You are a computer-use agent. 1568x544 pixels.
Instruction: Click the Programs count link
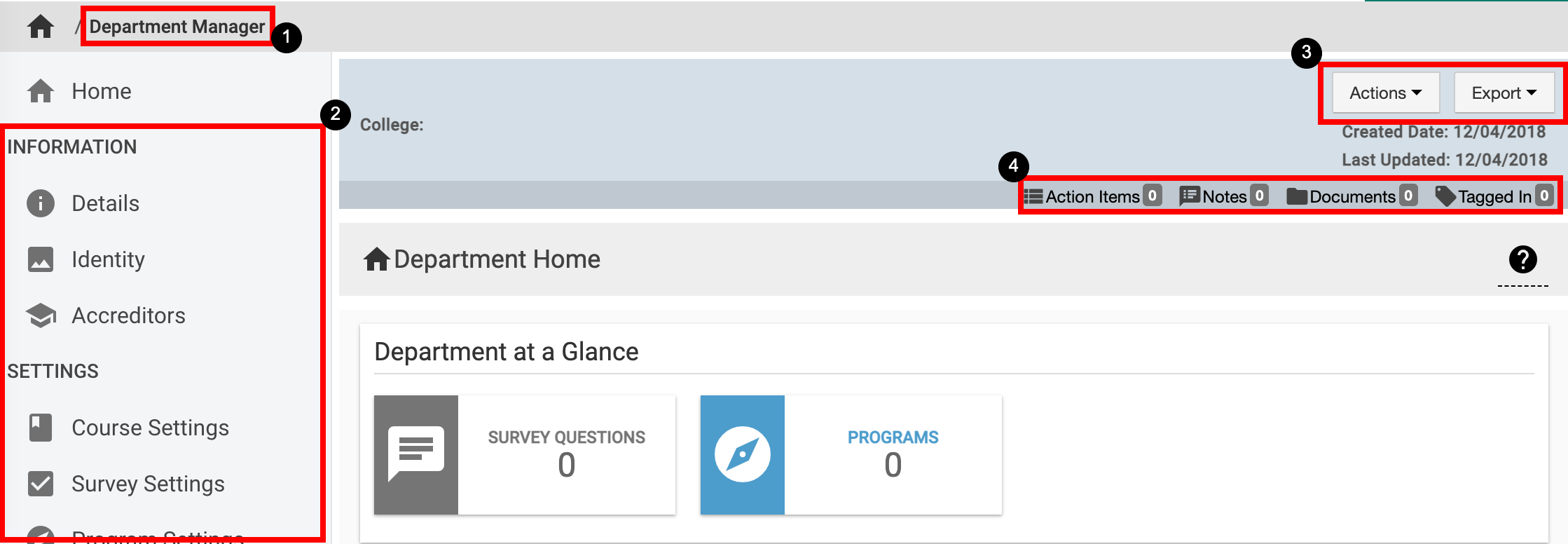pos(893,464)
